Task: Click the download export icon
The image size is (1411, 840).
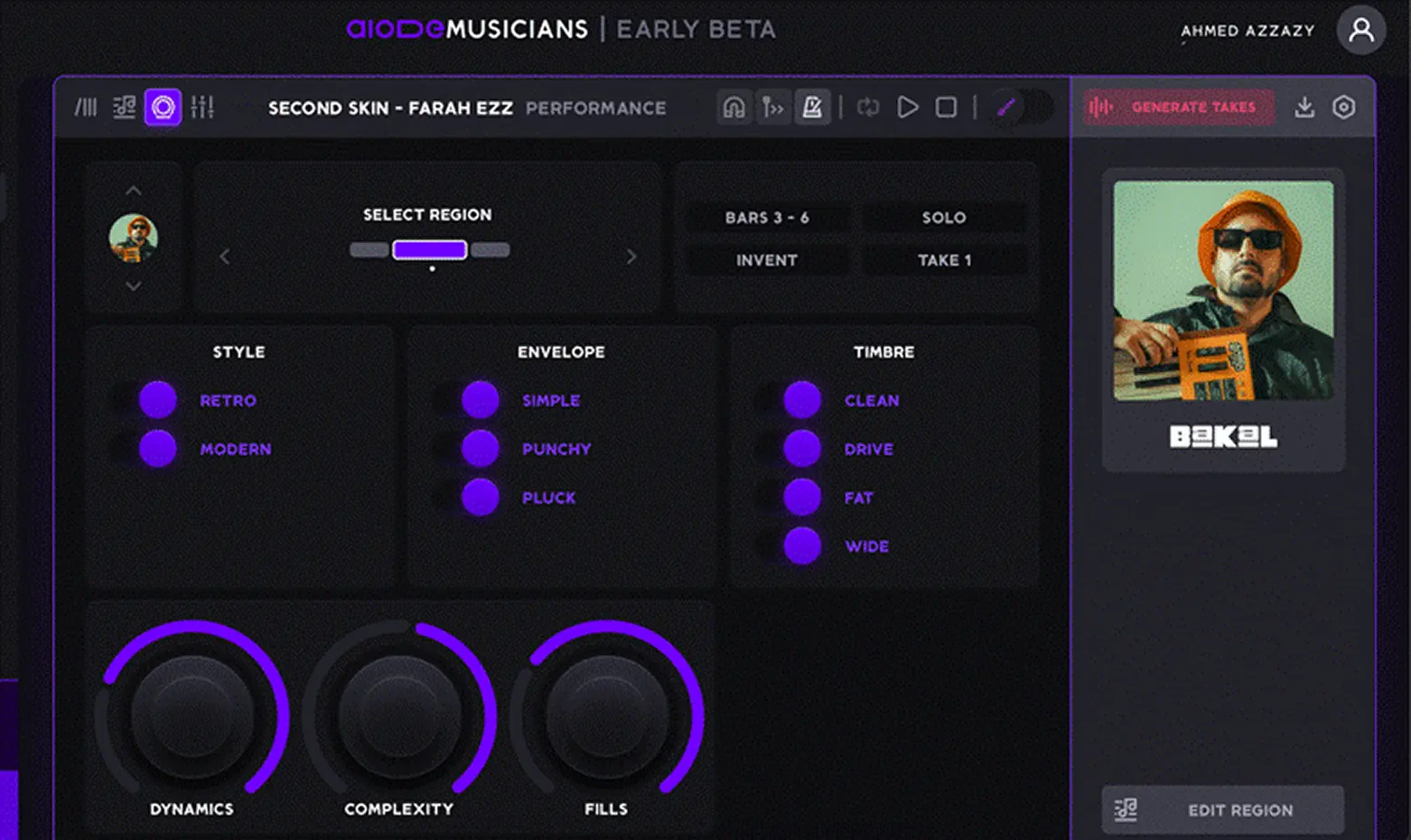Action: [1304, 107]
